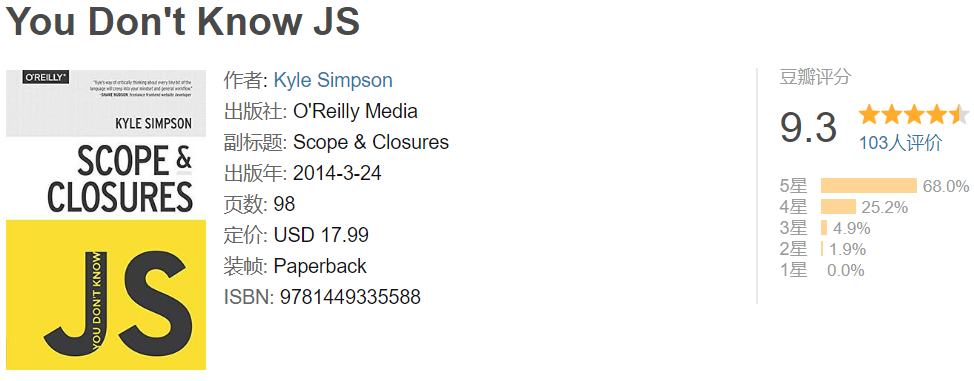Screen dimensions: 974x381
Task: Click the publisher O'Reilly Media text
Action: [355, 111]
